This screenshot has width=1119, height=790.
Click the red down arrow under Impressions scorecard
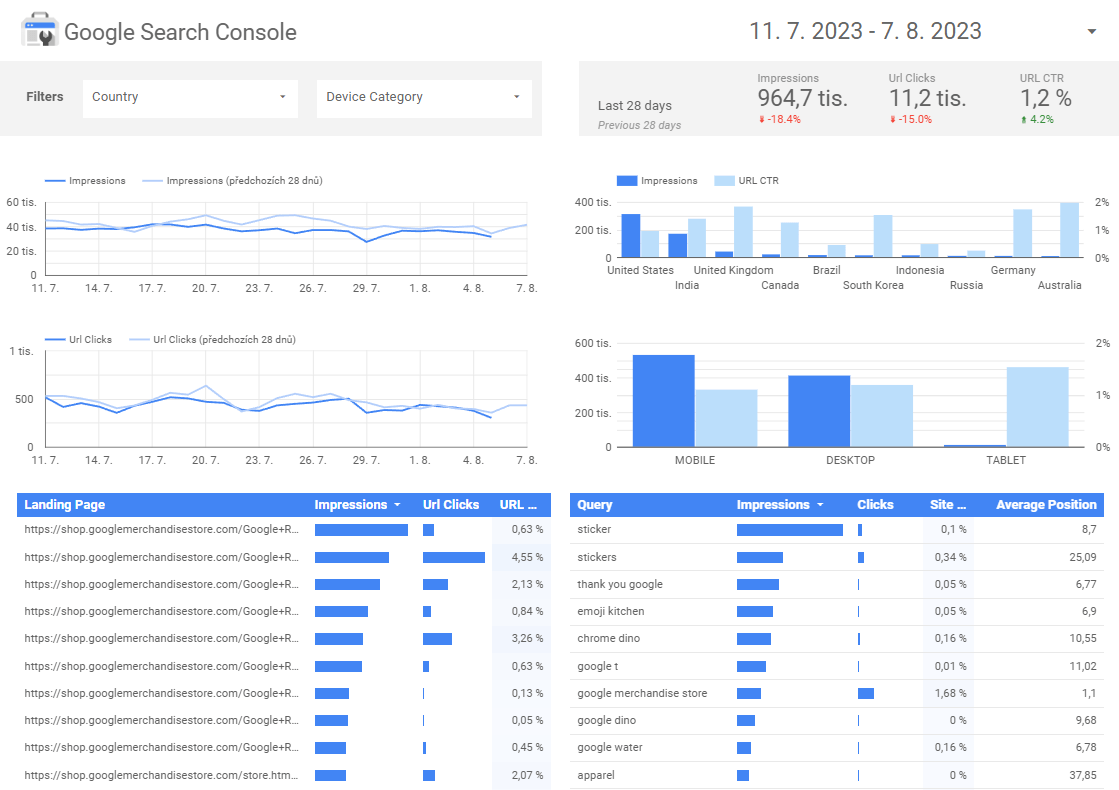coord(762,119)
